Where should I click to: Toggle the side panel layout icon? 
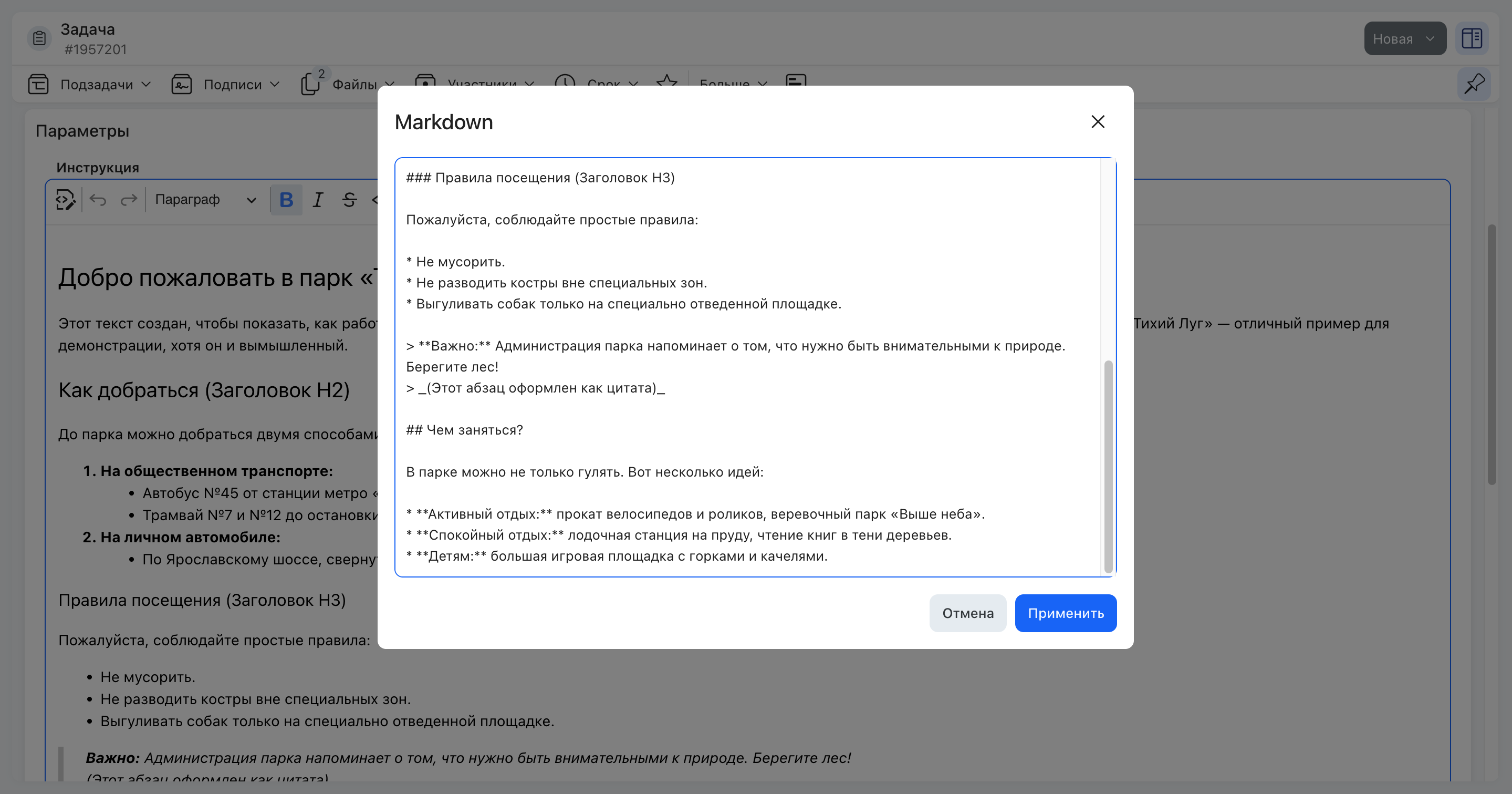[1472, 39]
